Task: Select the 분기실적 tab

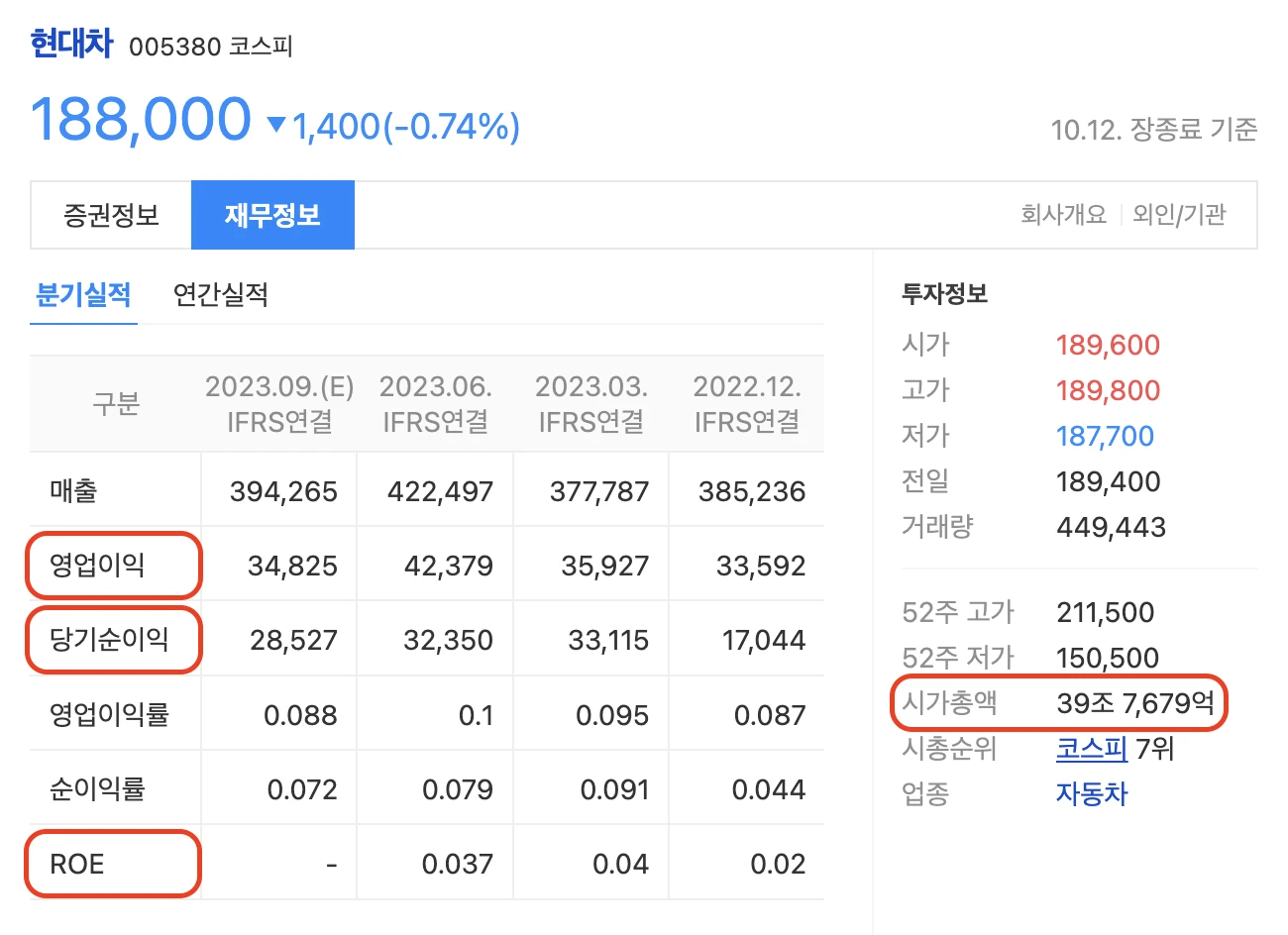Action: pyautogui.click(x=83, y=295)
